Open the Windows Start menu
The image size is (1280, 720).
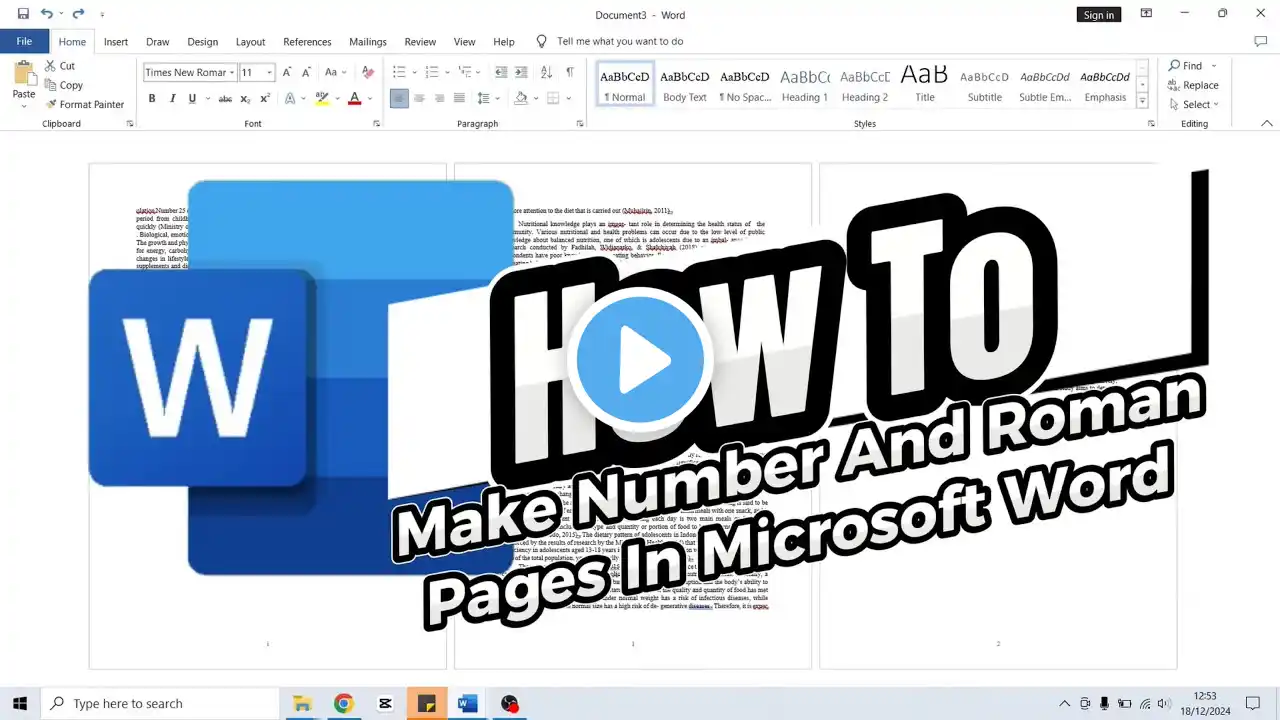tap(19, 704)
